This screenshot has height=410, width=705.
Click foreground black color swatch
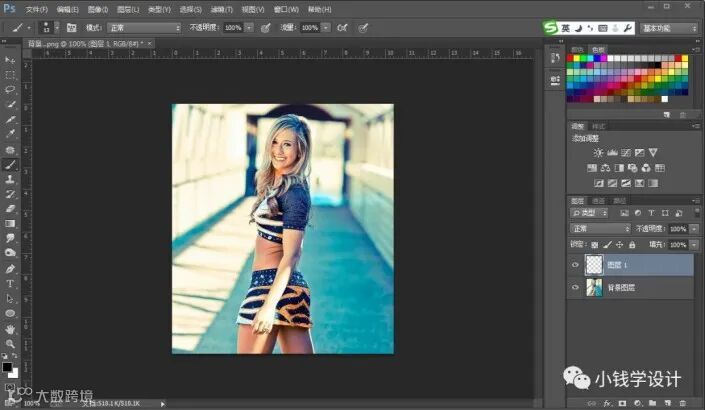[7, 367]
